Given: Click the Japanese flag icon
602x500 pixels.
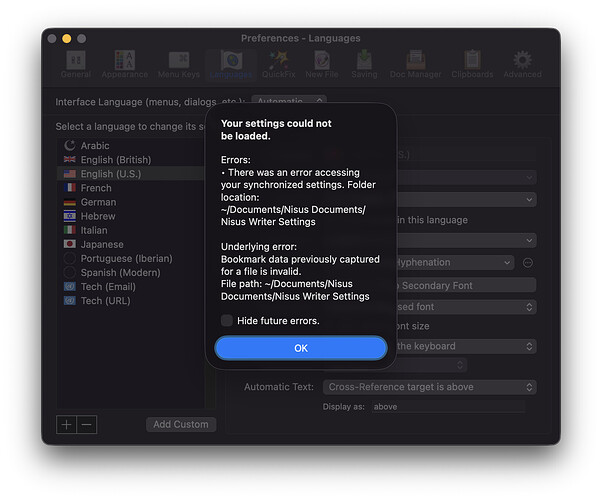Looking at the screenshot, I should click(x=69, y=244).
